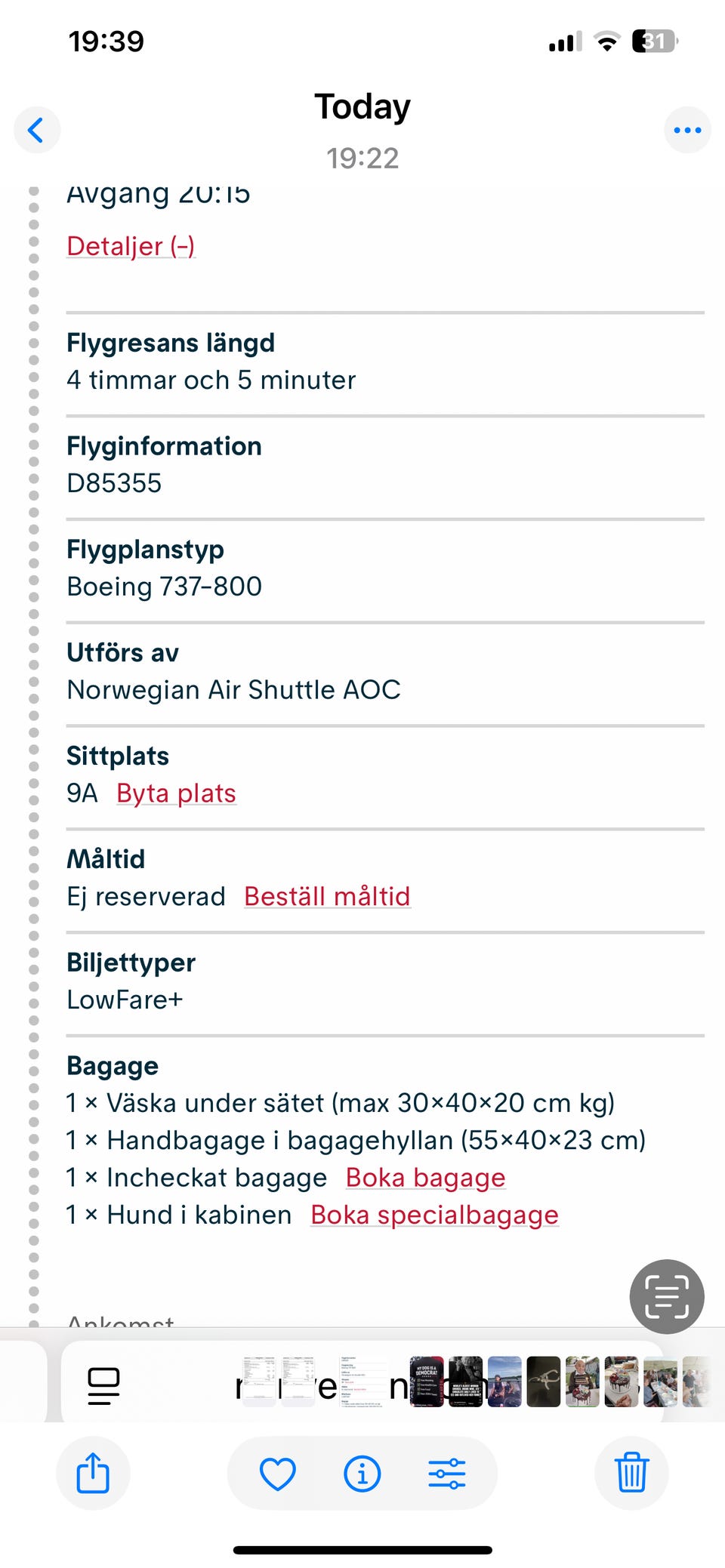Open the share sheet icon
The height and width of the screenshot is (1568, 725).
[x=93, y=1473]
